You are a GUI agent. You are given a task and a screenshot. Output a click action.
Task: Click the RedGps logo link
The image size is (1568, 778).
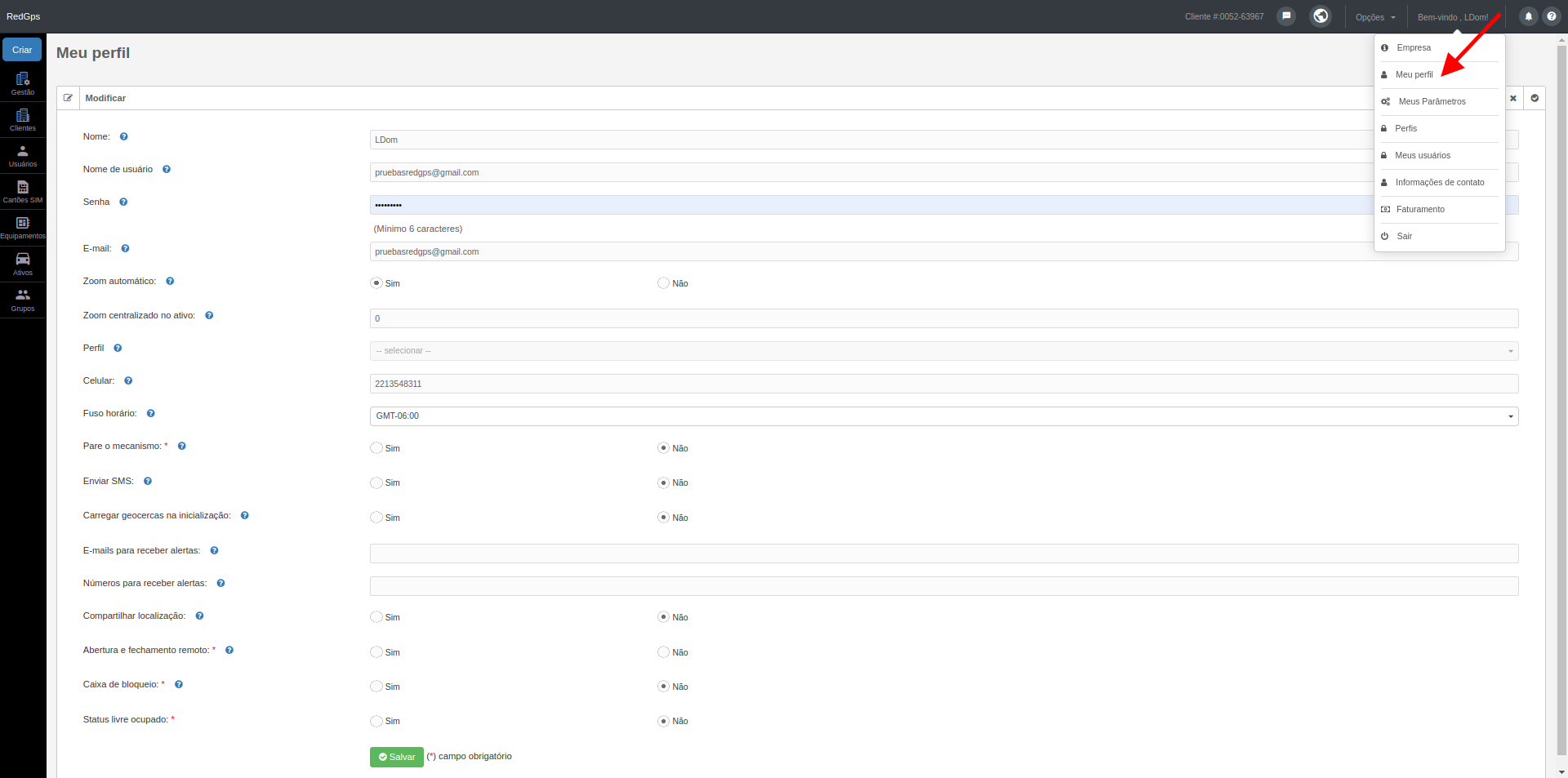23,16
